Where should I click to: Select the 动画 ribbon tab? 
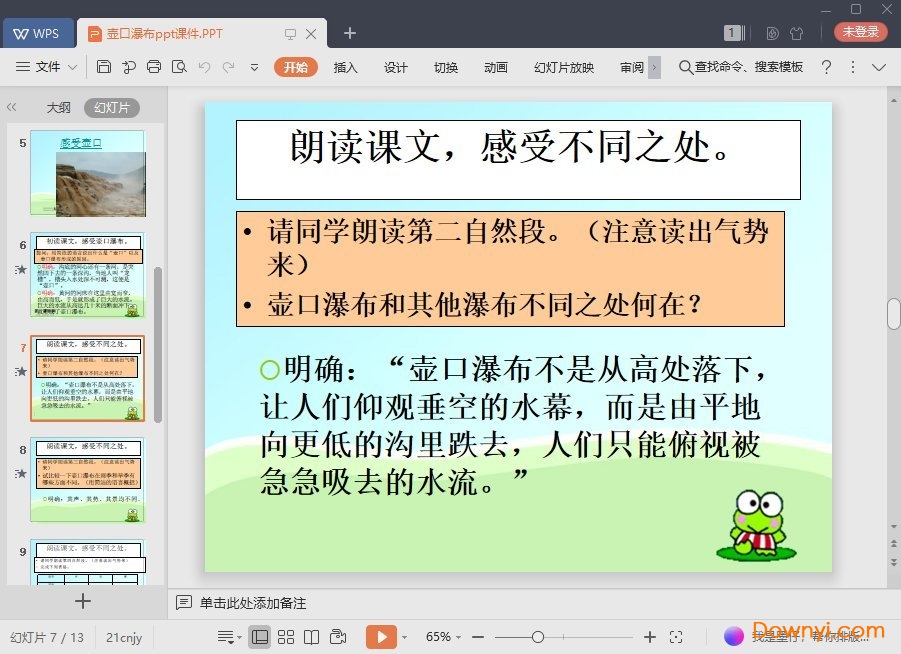pyautogui.click(x=495, y=67)
